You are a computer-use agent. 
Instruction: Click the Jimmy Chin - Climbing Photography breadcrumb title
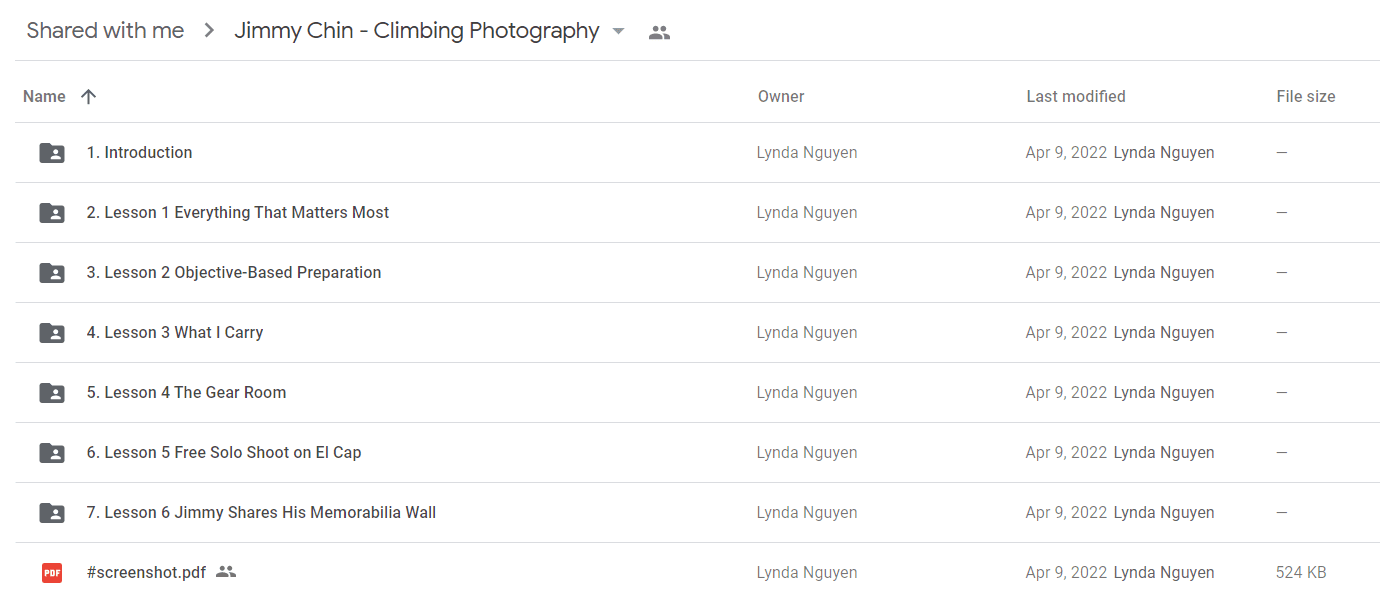(416, 31)
